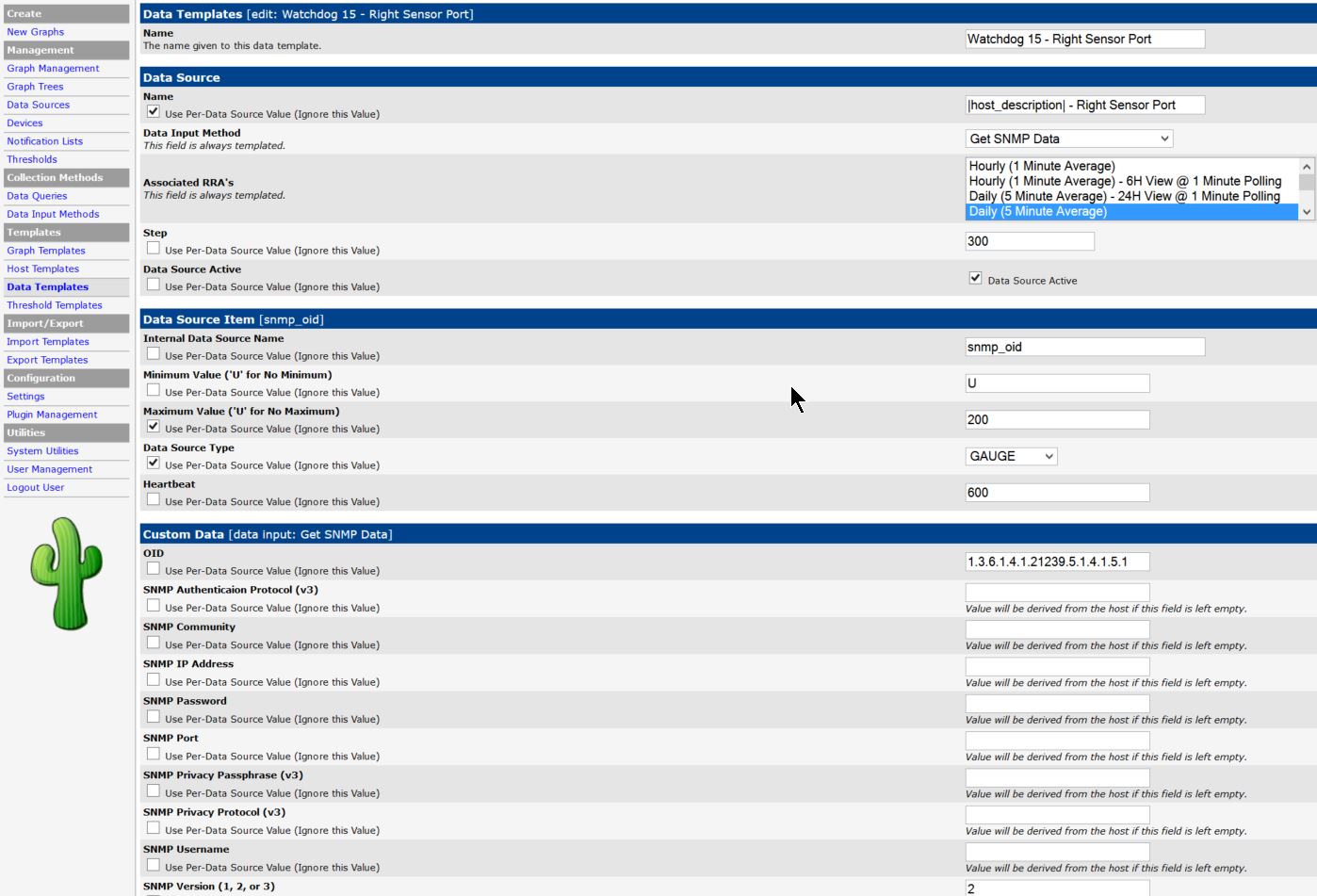Edit Data Source name field with host_description
The image size is (1317, 896).
click(1085, 106)
